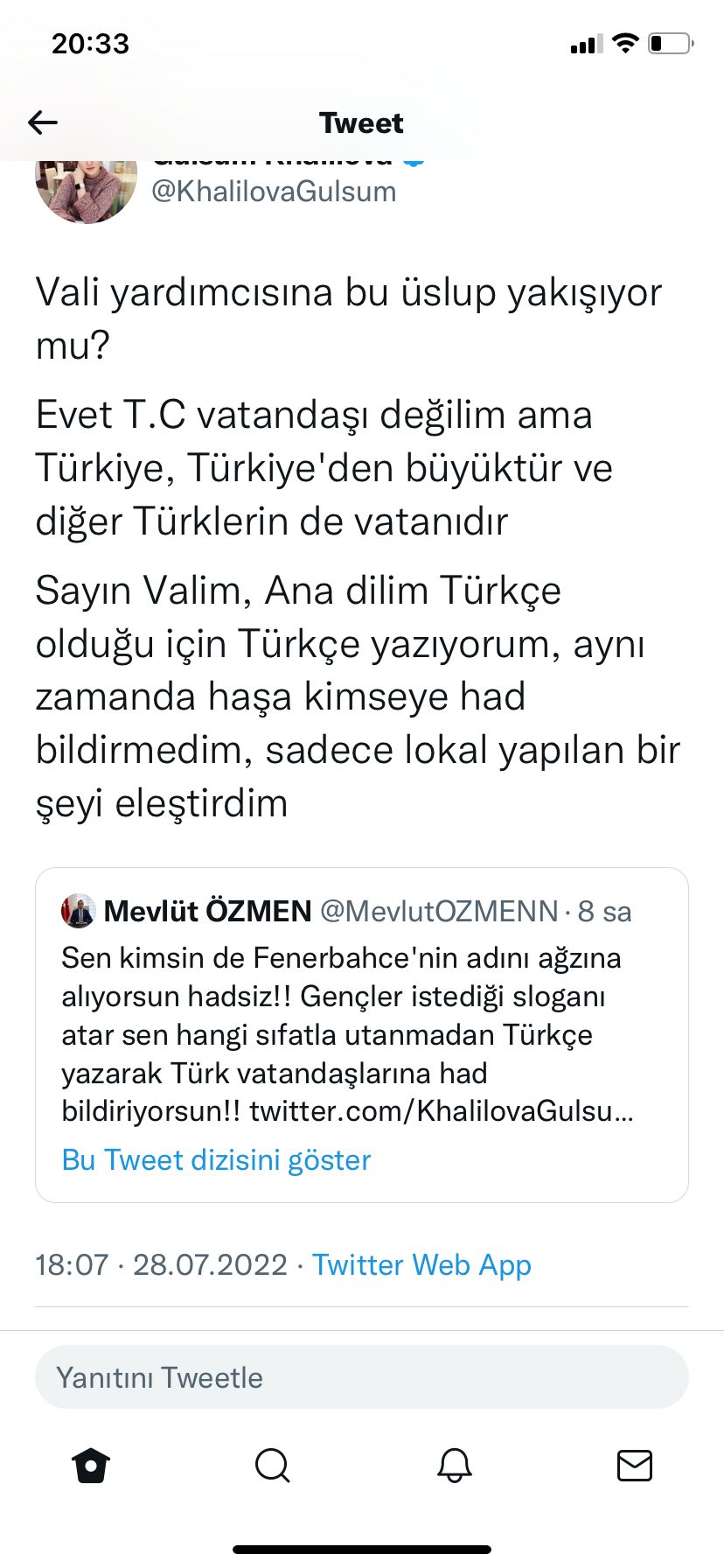Tap the battery status icon
This screenshot has width=724, height=1568.
(x=671, y=43)
